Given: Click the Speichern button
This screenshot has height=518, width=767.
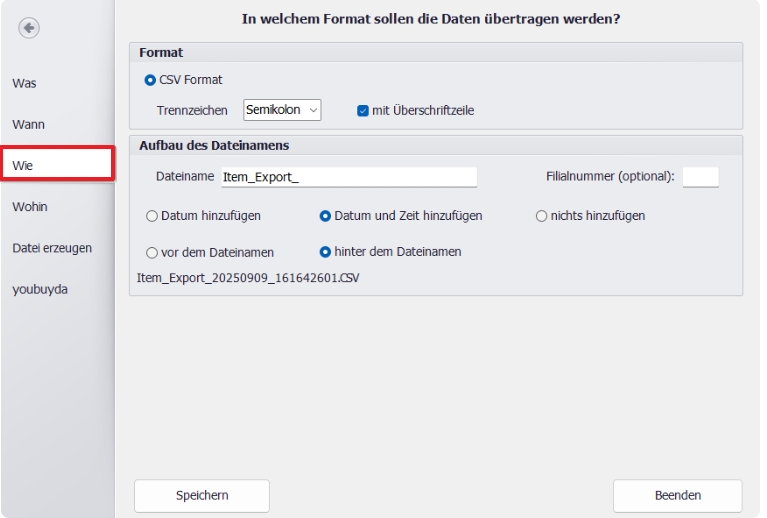Looking at the screenshot, I should coord(202,495).
